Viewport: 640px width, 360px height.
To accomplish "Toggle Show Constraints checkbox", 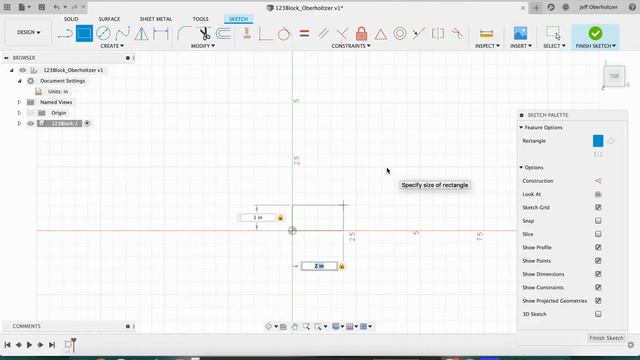I will [x=598, y=287].
